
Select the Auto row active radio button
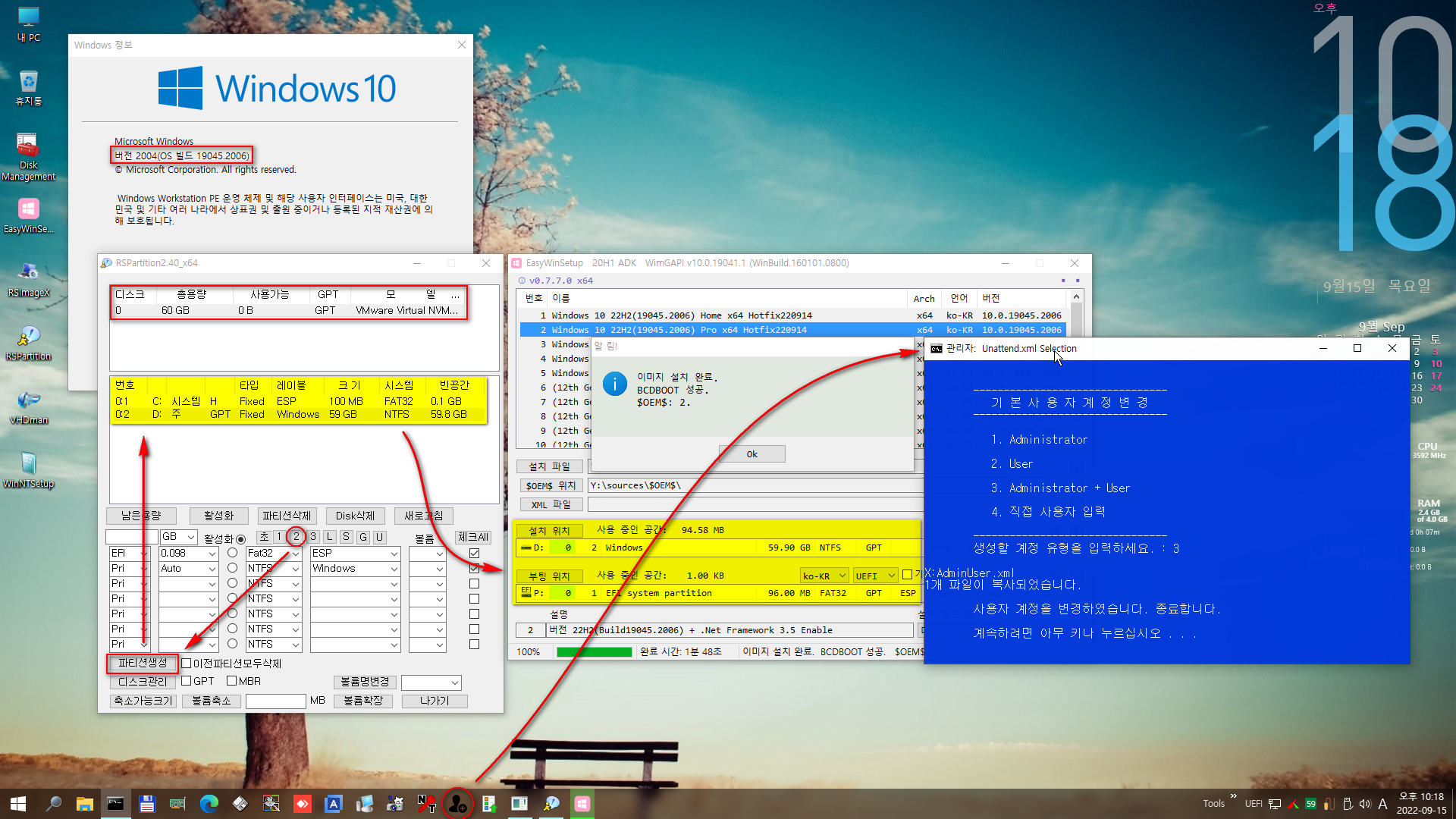[232, 568]
